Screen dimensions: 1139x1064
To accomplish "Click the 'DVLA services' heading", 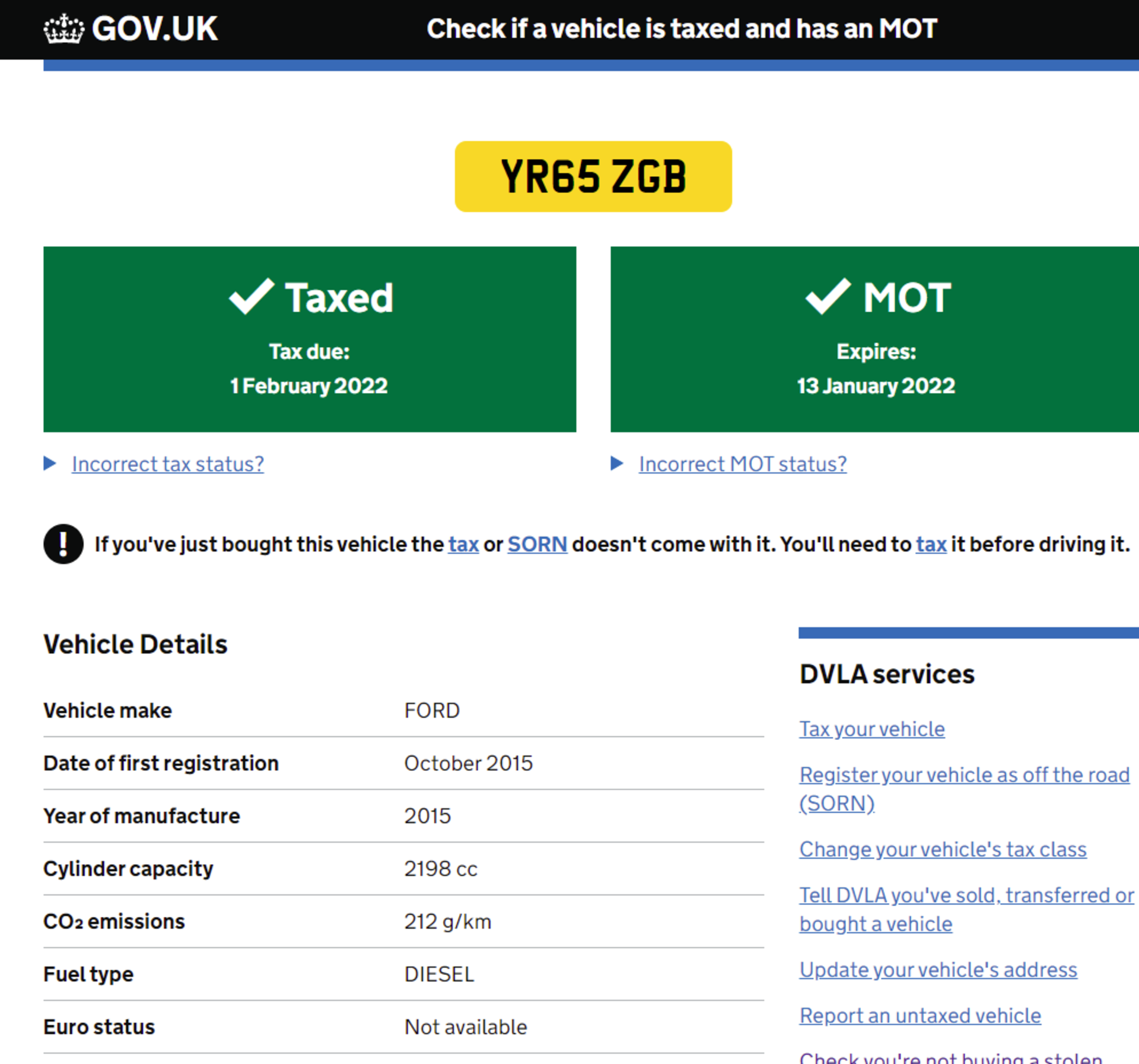I will point(887,674).
